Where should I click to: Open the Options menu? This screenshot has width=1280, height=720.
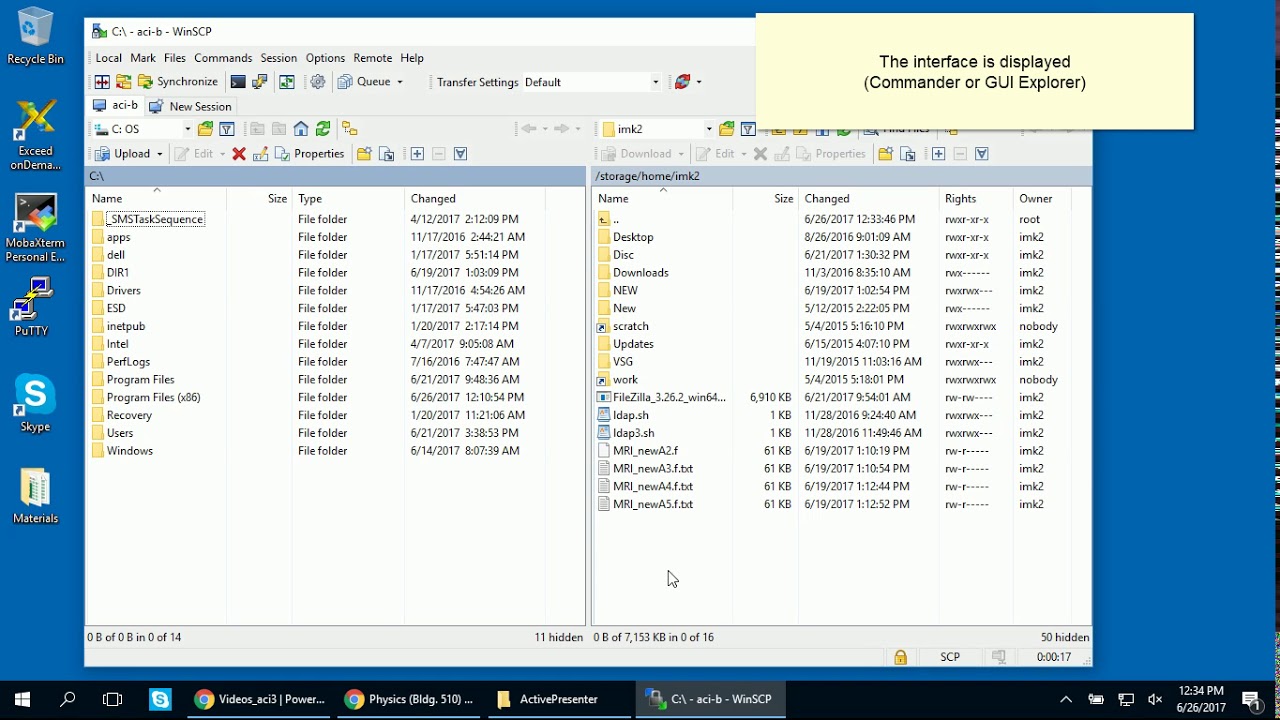[x=325, y=58]
